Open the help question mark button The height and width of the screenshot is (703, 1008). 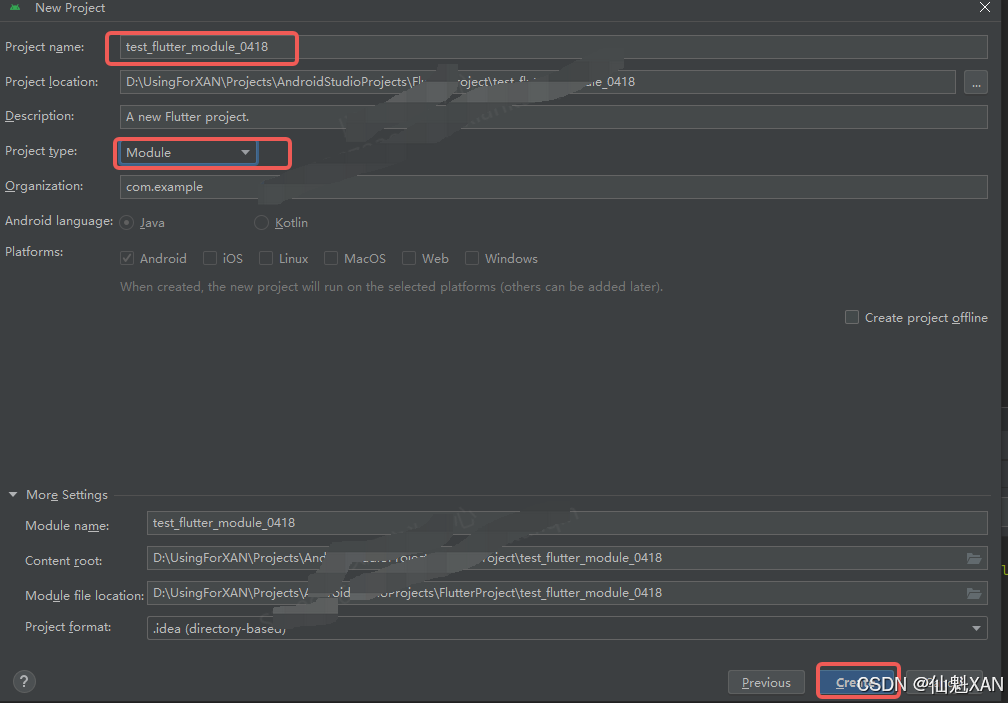[24, 681]
